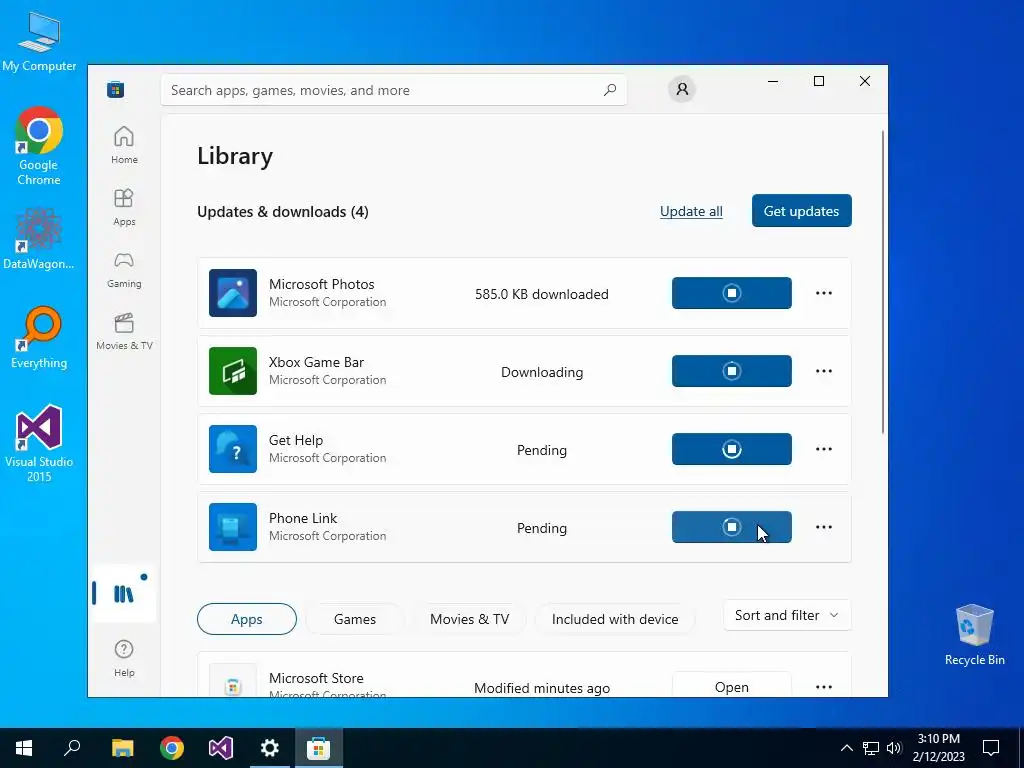Click the Get Help app name
The width and height of the screenshot is (1024, 768).
(x=296, y=440)
